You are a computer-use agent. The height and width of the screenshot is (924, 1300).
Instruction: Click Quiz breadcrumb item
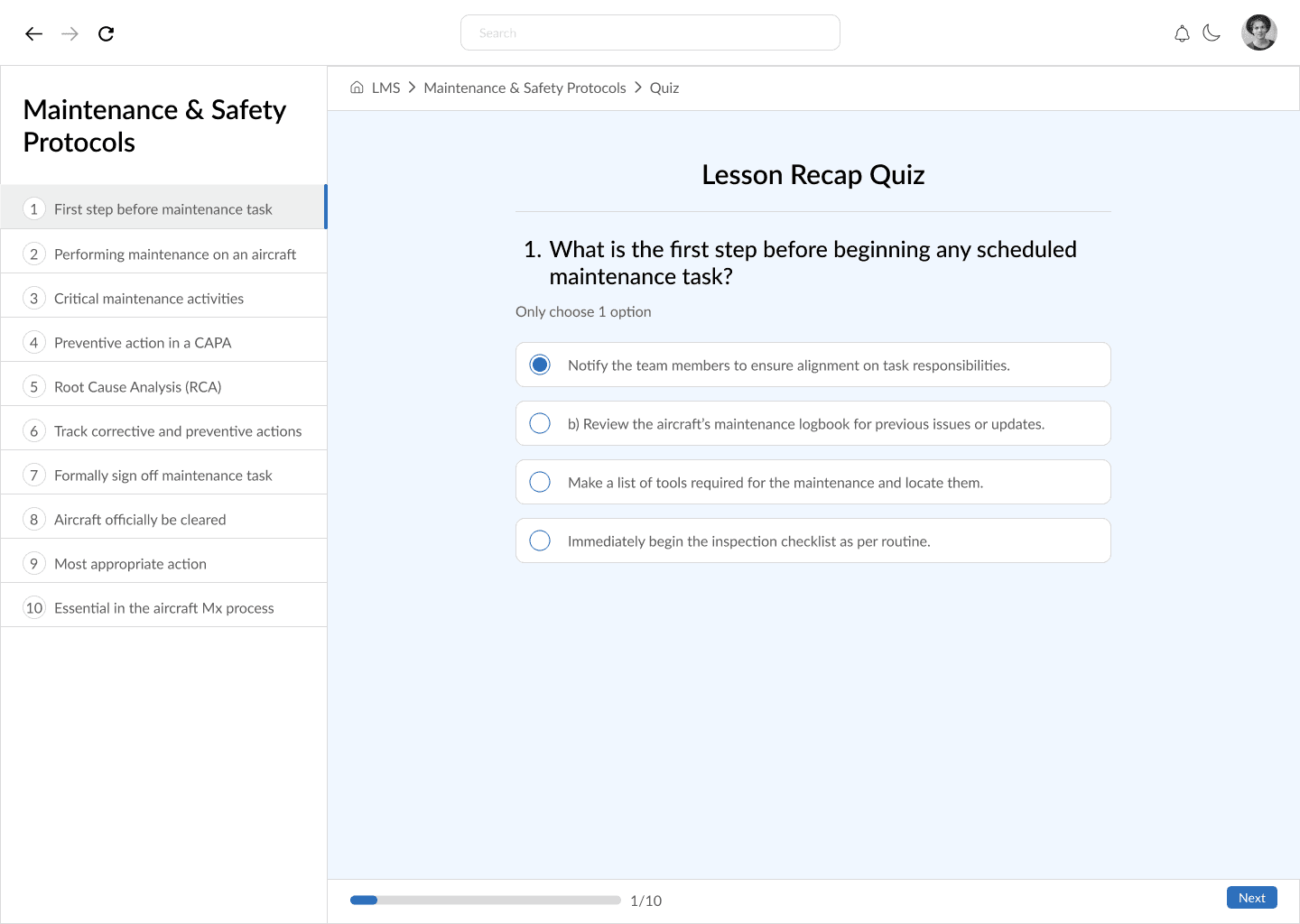tap(664, 88)
